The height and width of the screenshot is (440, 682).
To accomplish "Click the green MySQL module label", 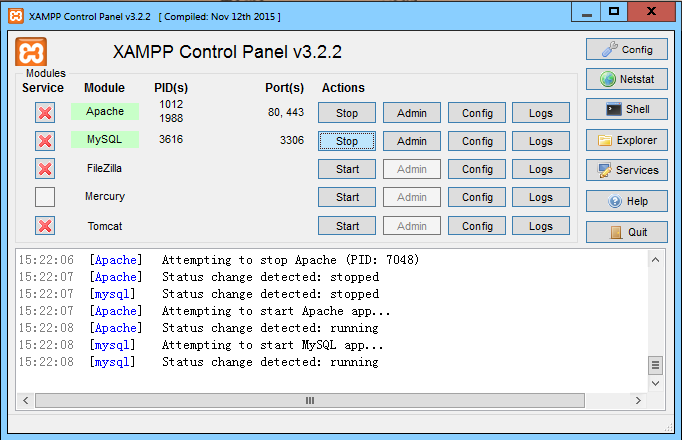I will (105, 140).
